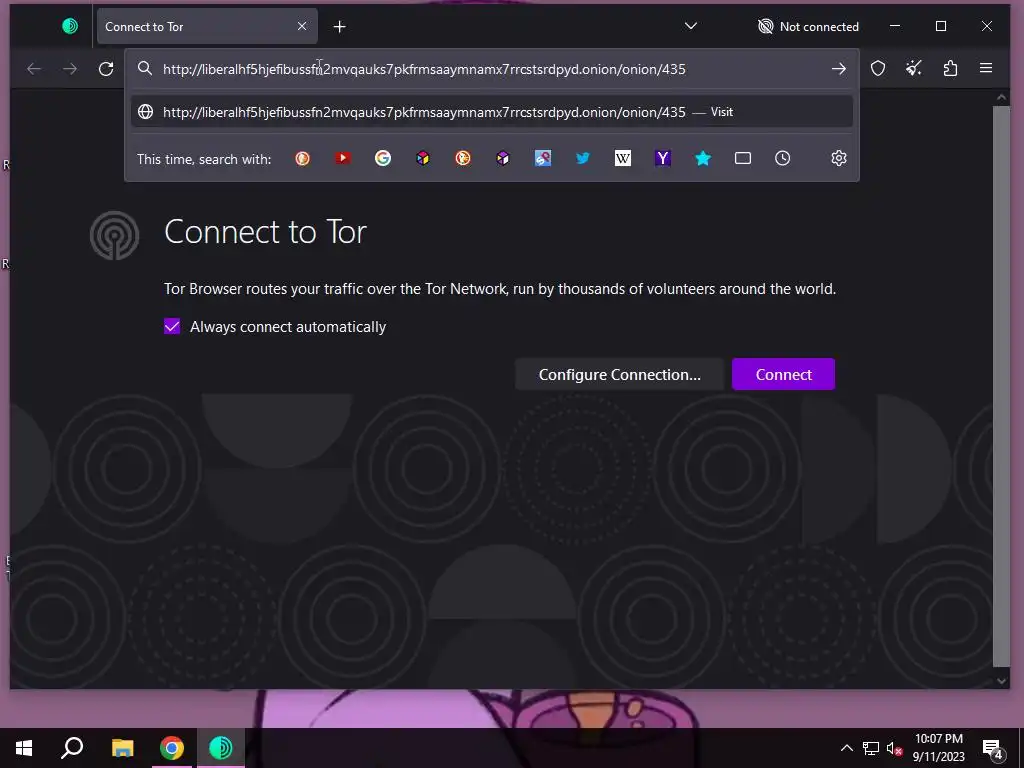Open Windows taskbar search

point(72,748)
